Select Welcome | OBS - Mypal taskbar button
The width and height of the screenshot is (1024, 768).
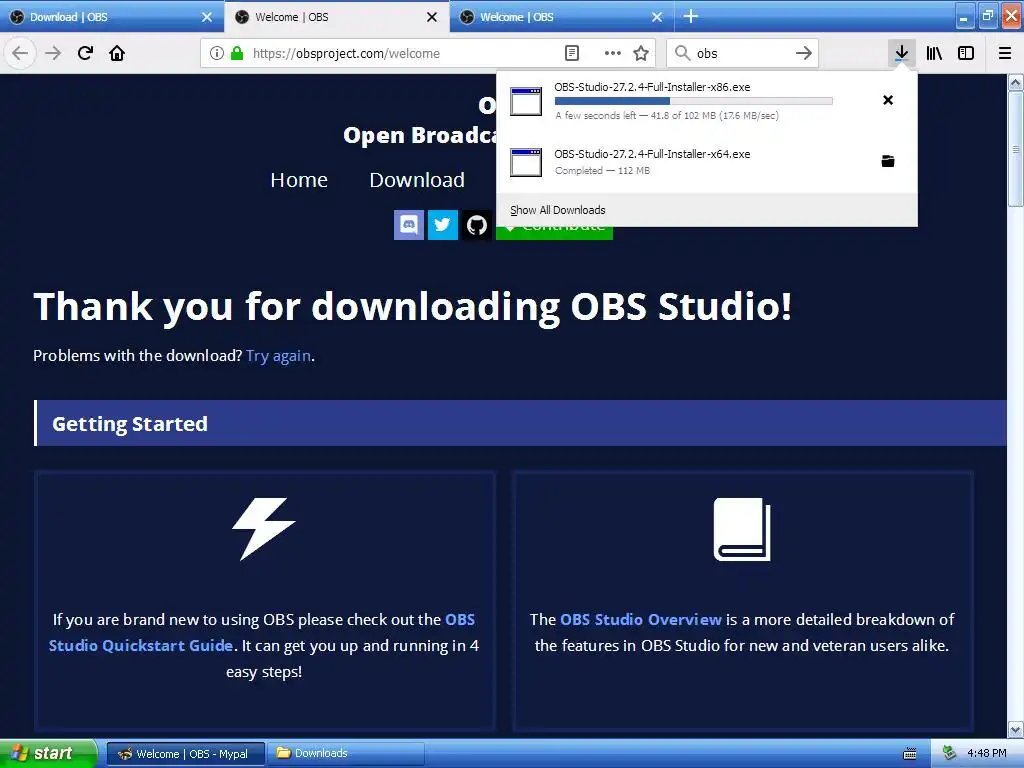pos(186,754)
